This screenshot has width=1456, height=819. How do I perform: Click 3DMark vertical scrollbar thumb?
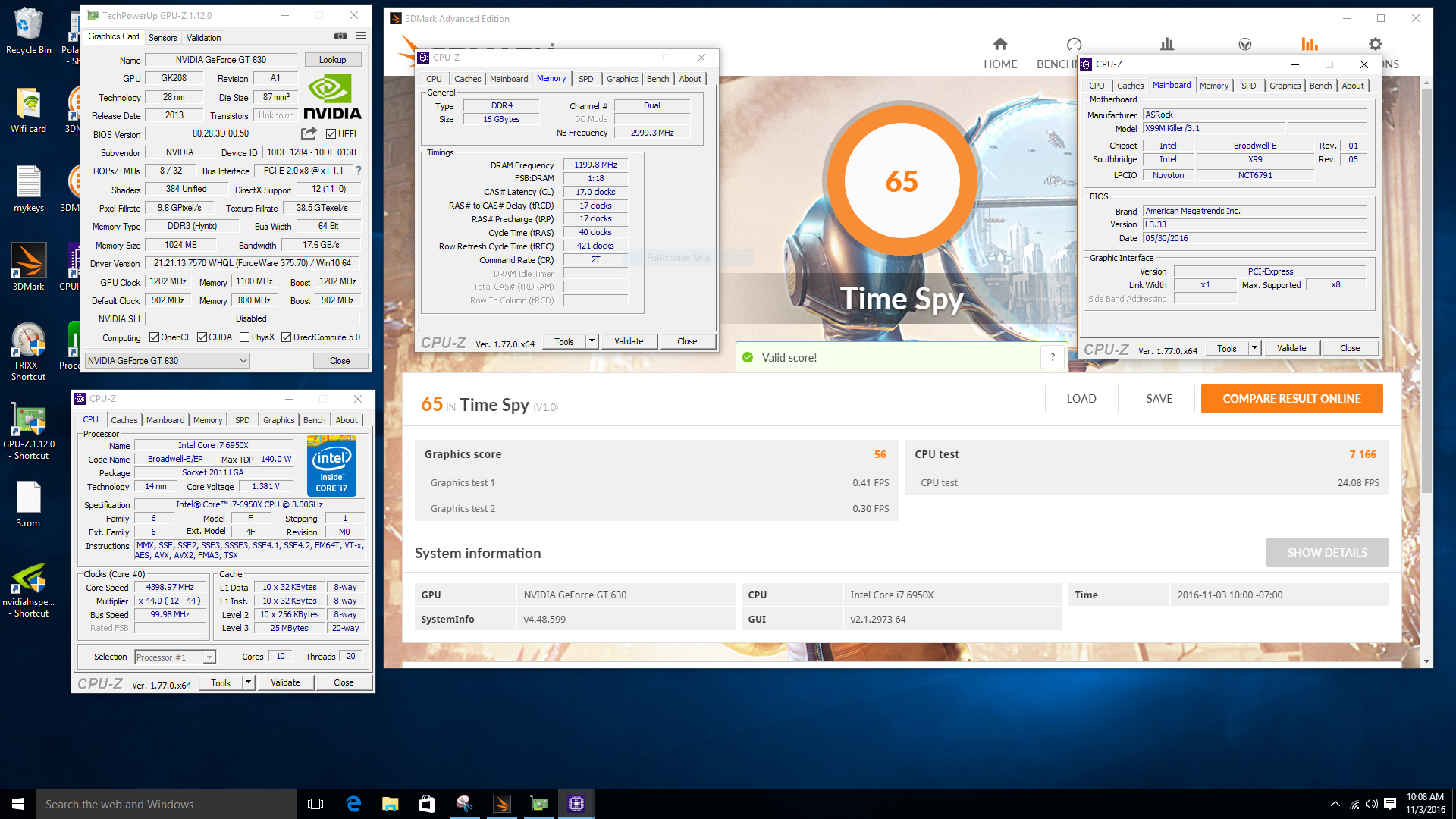point(1426,291)
